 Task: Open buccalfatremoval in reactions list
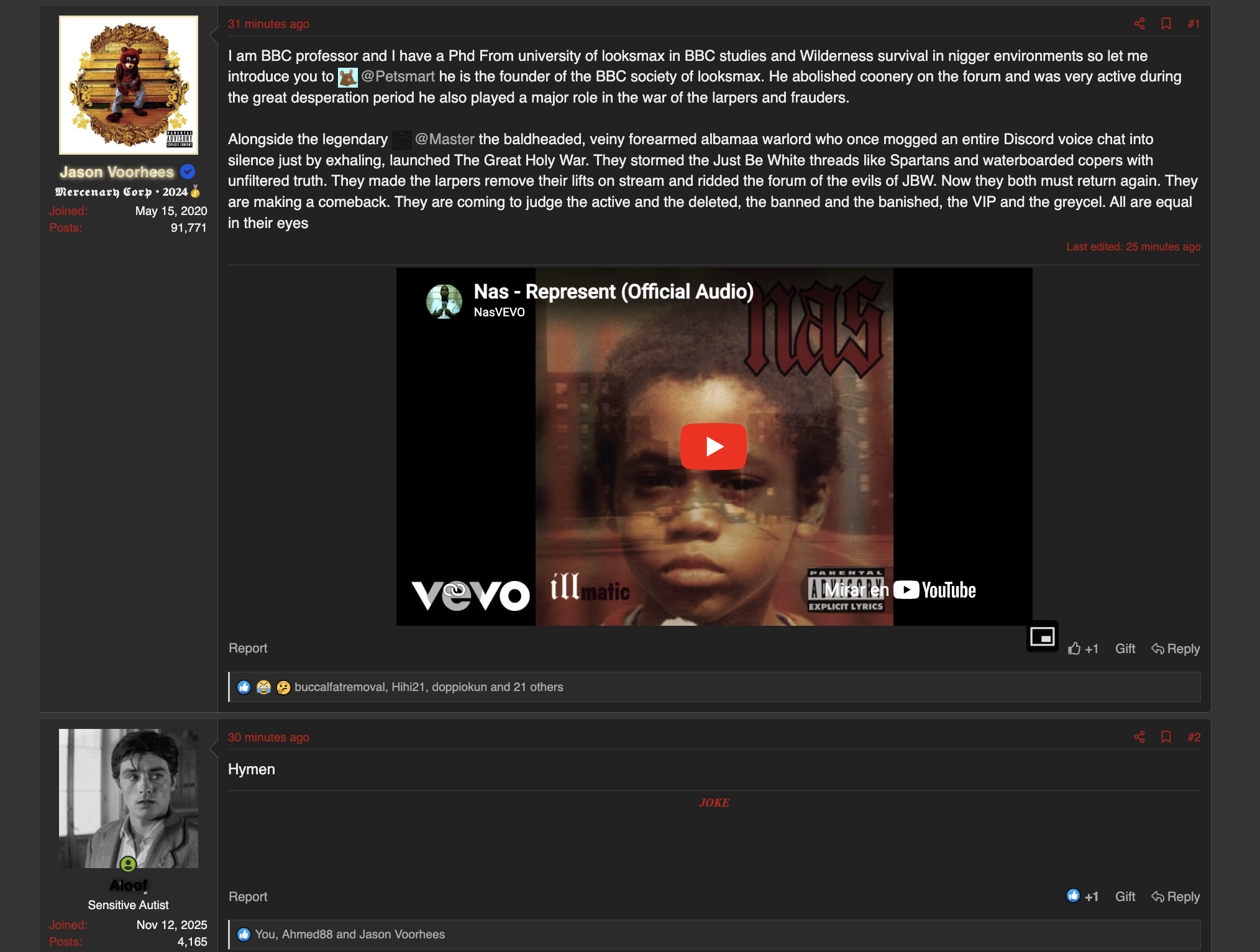340,687
